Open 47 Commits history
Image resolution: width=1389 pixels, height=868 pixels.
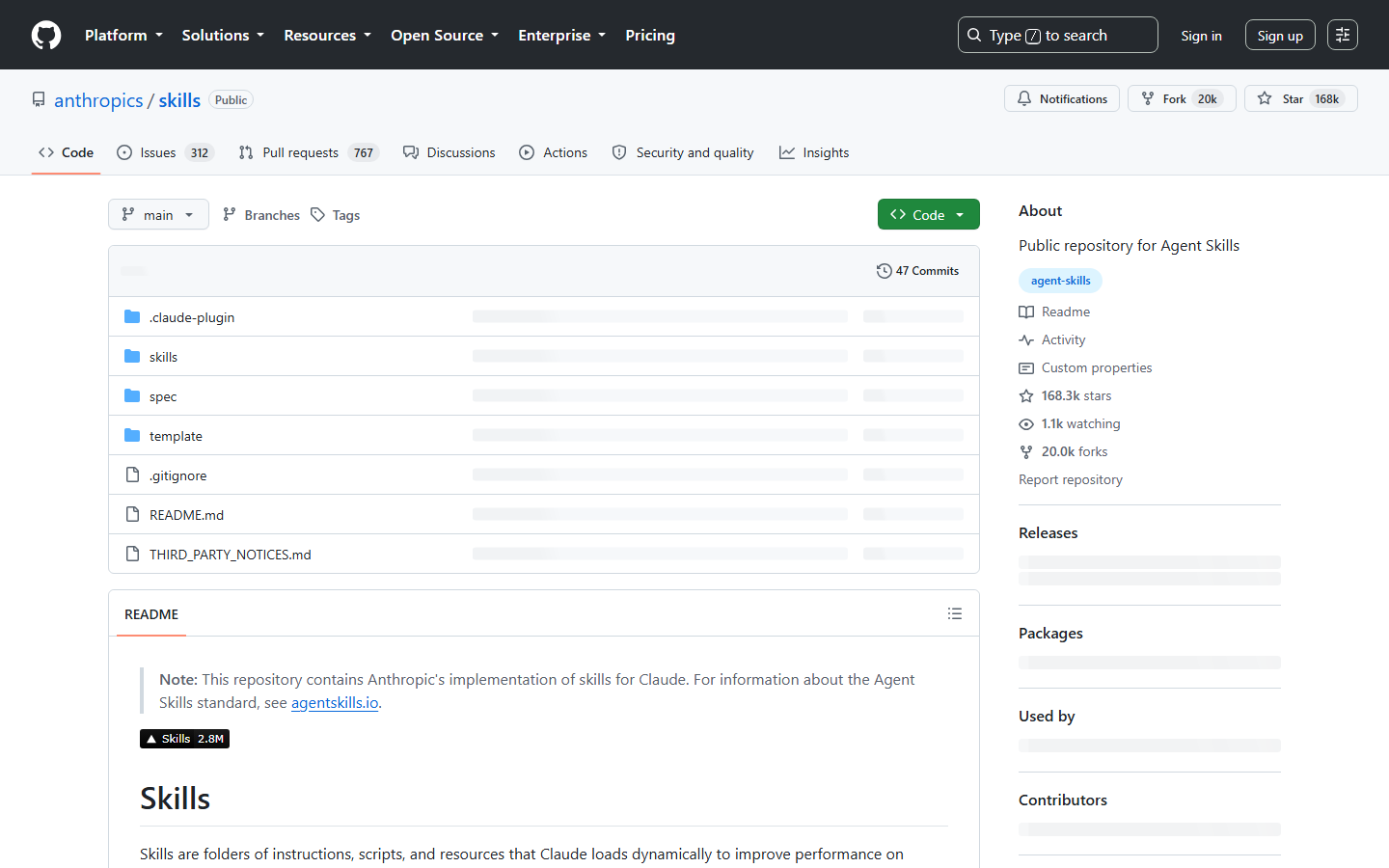click(917, 271)
